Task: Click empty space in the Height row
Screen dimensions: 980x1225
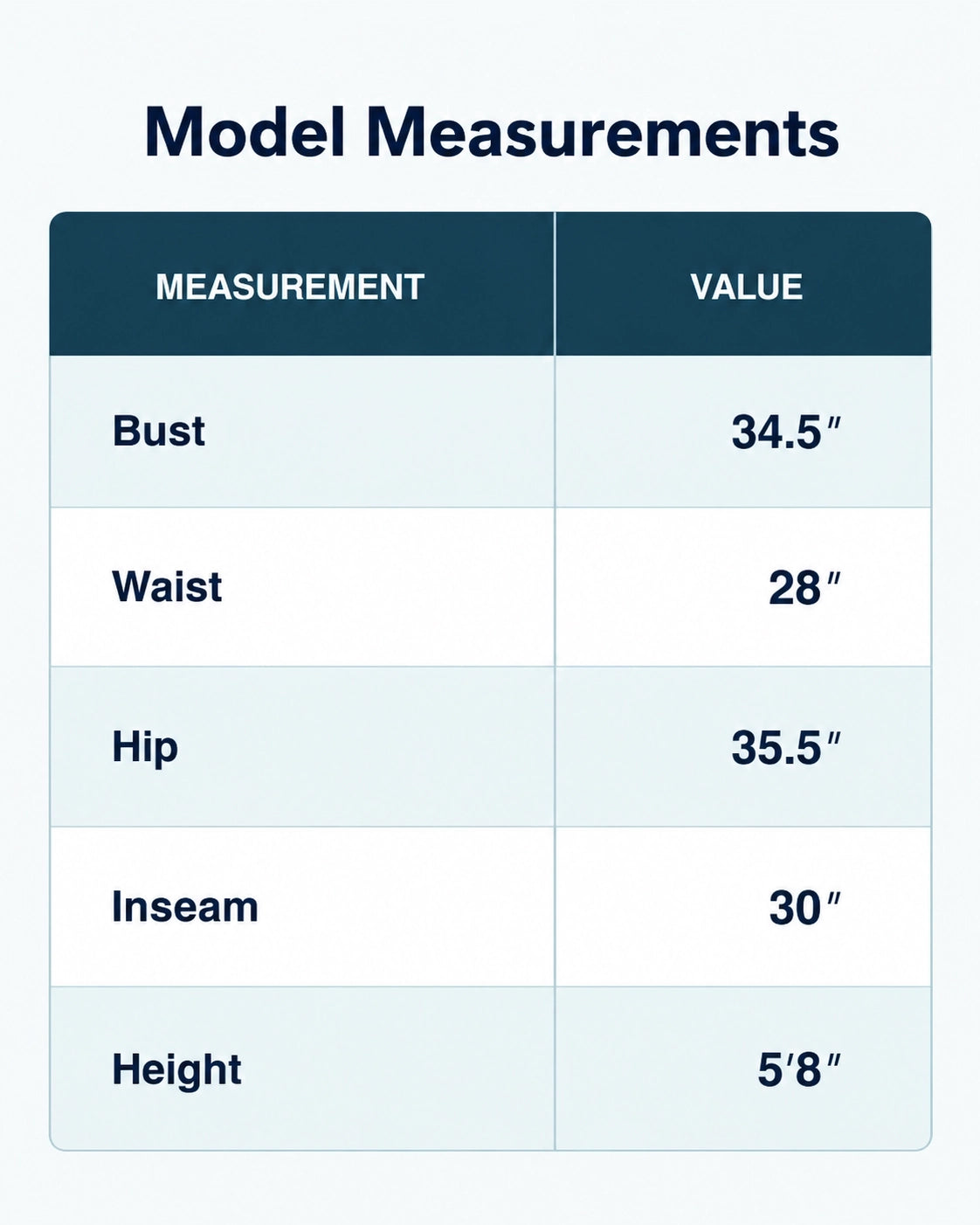Action: click(393, 1069)
